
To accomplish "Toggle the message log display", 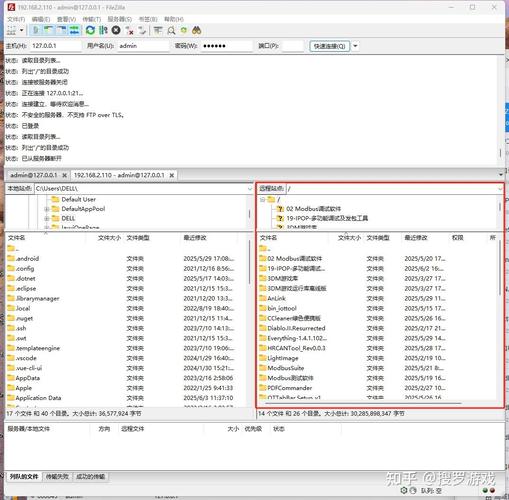I will pyautogui.click(x=36, y=30).
